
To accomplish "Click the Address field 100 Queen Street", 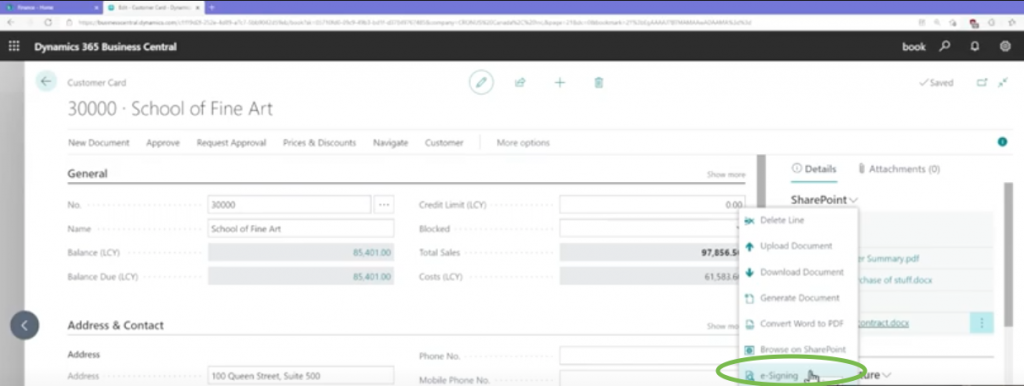I will (x=301, y=376).
